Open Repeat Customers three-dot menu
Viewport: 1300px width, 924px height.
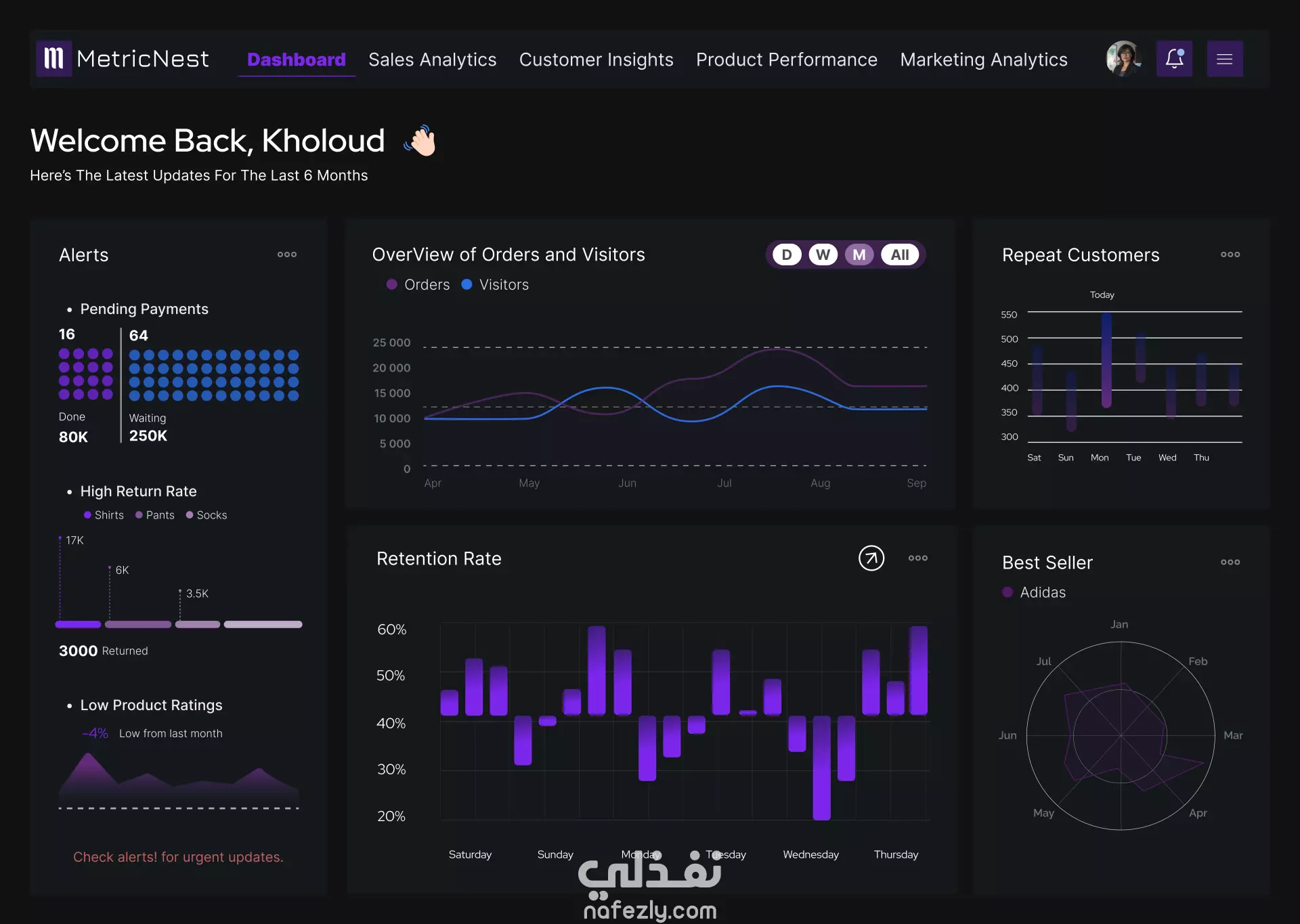1230,255
